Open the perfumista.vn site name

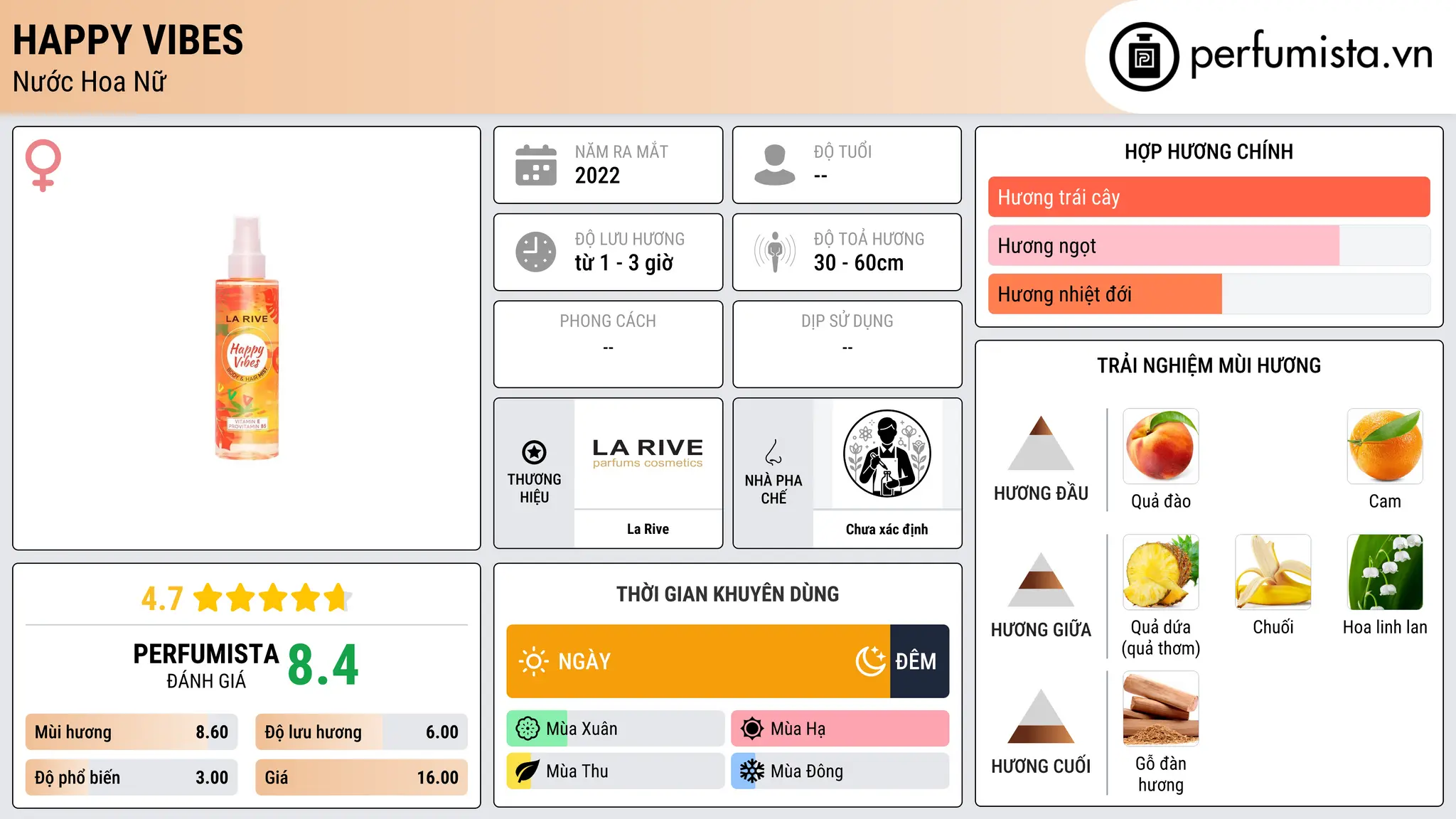click(x=1312, y=54)
